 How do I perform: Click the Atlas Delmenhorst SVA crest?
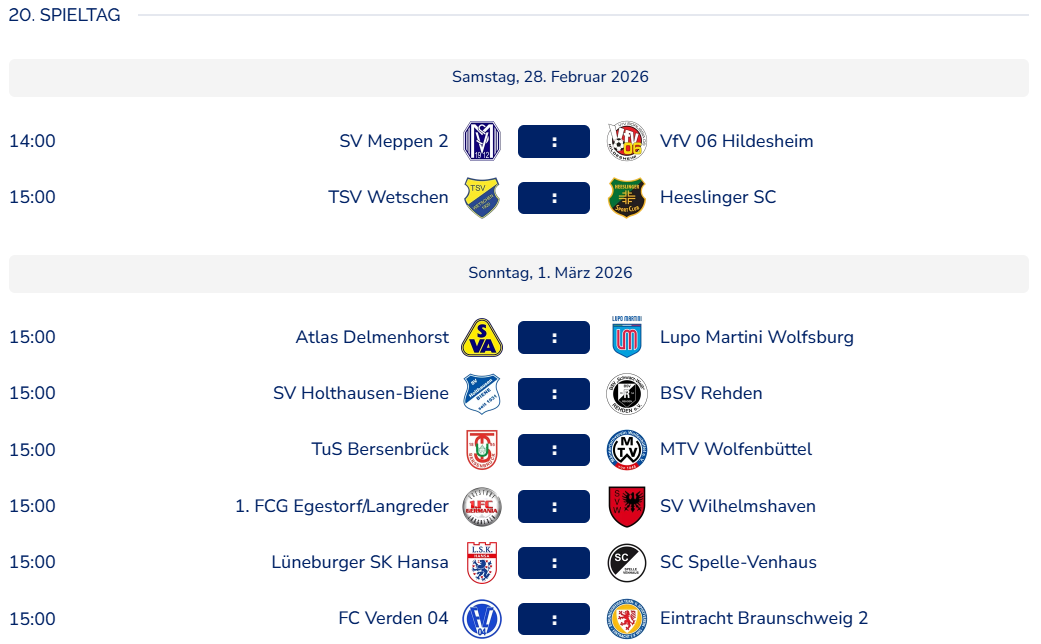481,337
